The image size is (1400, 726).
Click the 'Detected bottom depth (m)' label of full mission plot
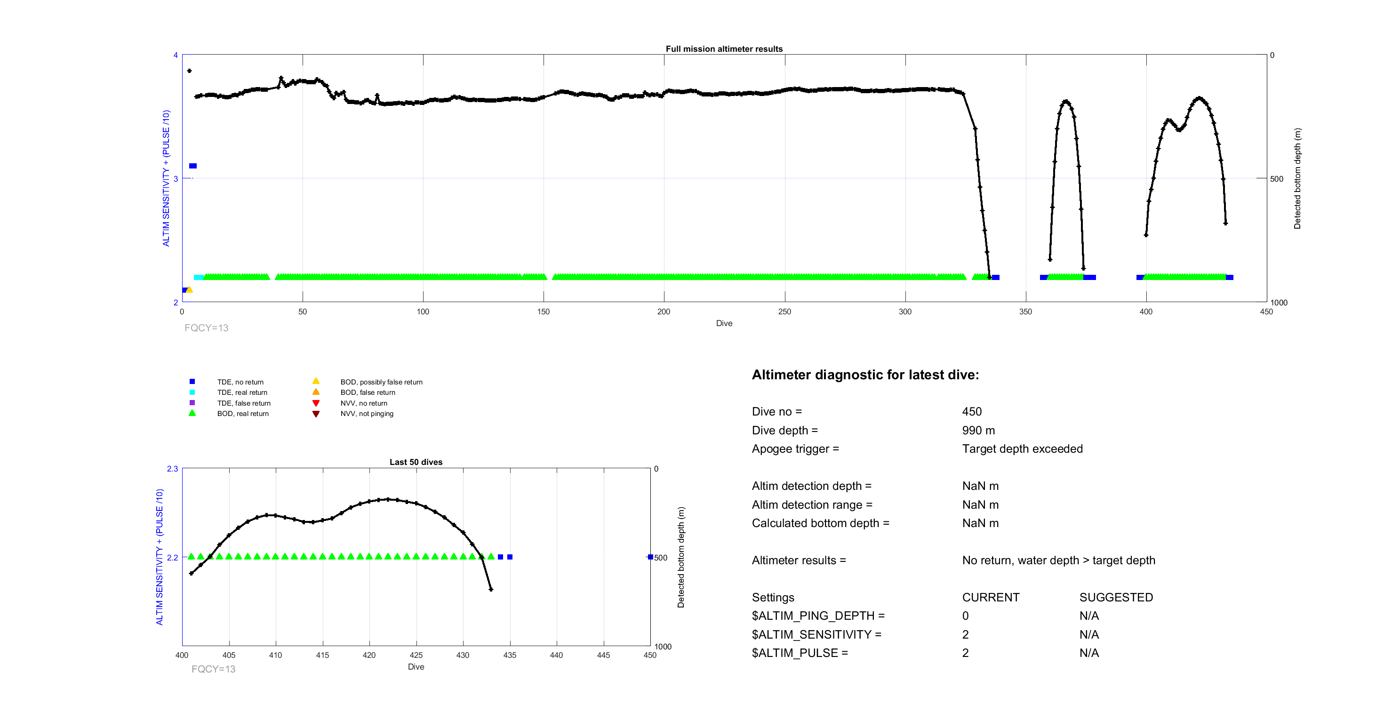click(1298, 179)
